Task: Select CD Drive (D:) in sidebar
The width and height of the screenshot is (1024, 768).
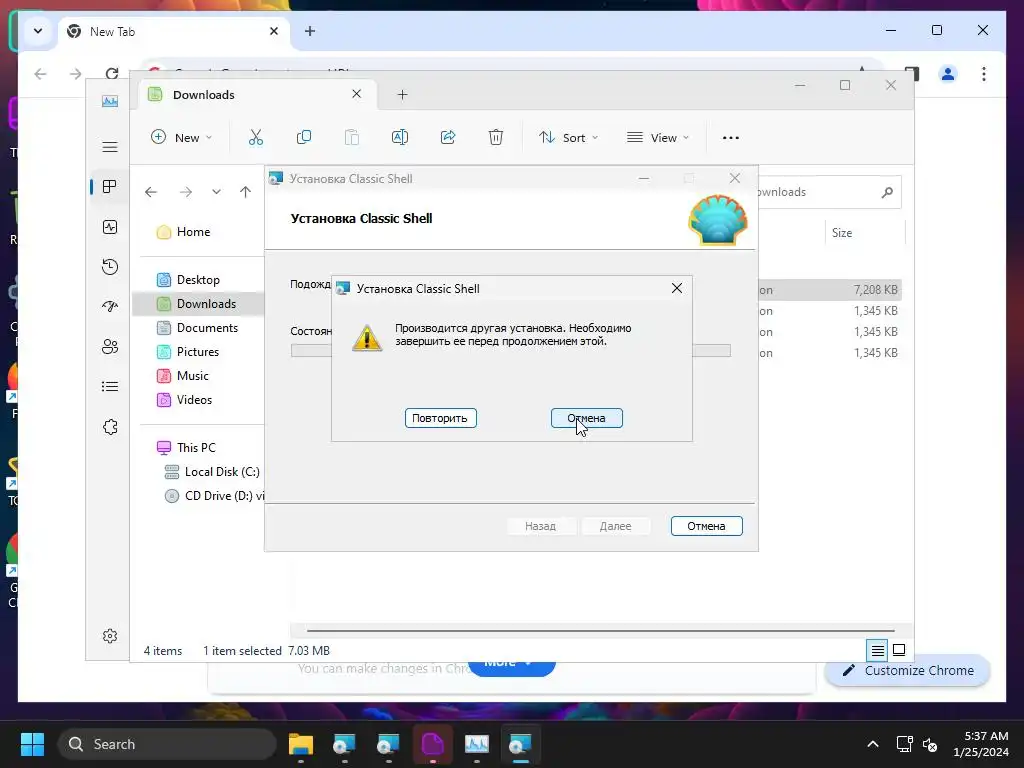Action: [214, 496]
